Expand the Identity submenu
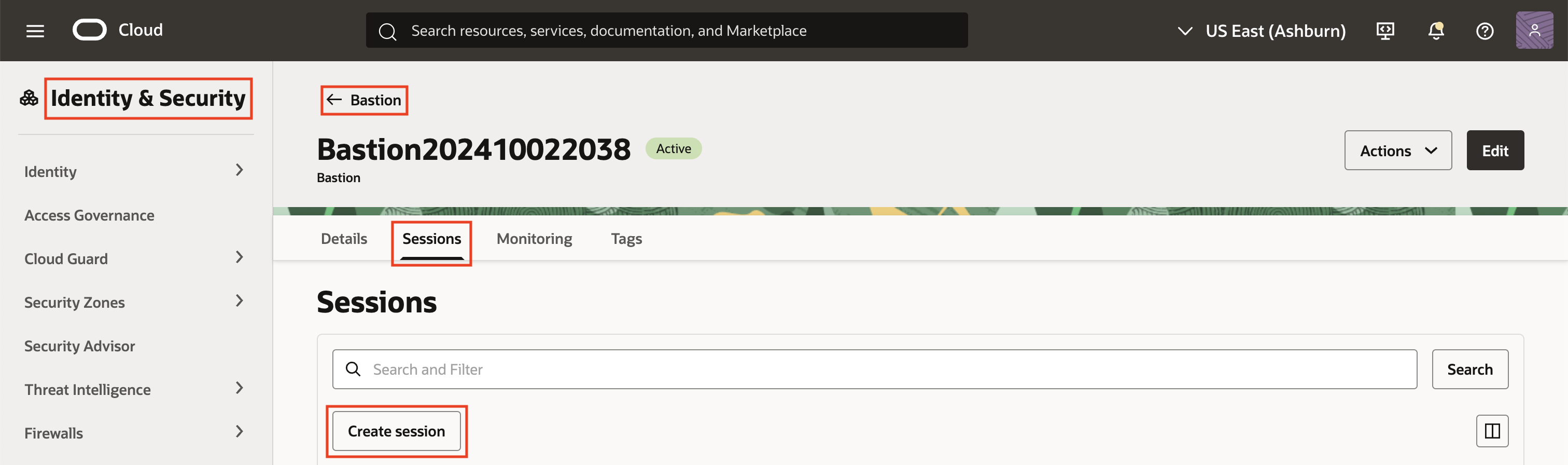This screenshot has width=1568, height=465. coord(239,170)
